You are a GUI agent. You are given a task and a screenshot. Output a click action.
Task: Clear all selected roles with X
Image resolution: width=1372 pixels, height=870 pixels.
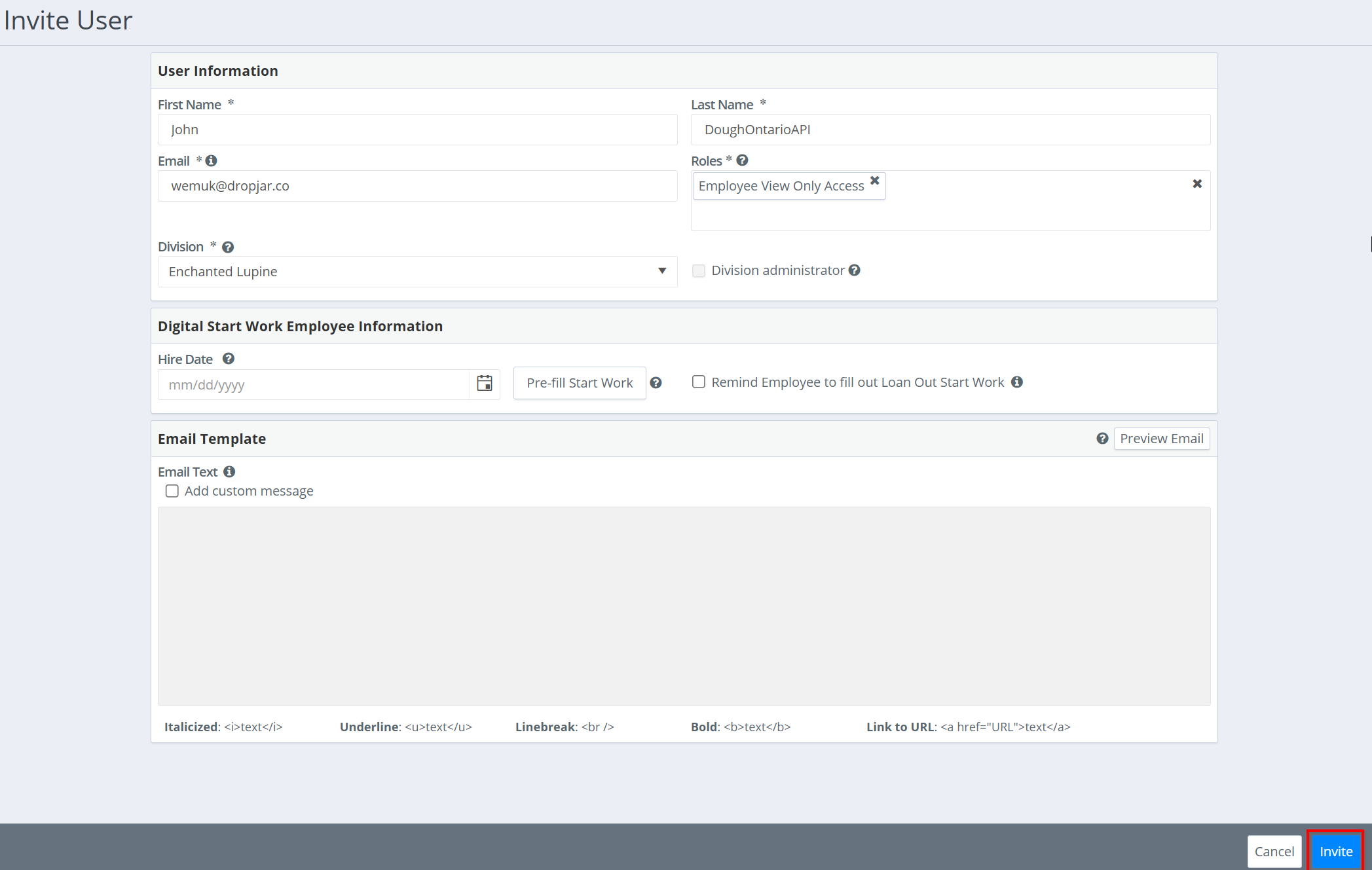click(1197, 184)
